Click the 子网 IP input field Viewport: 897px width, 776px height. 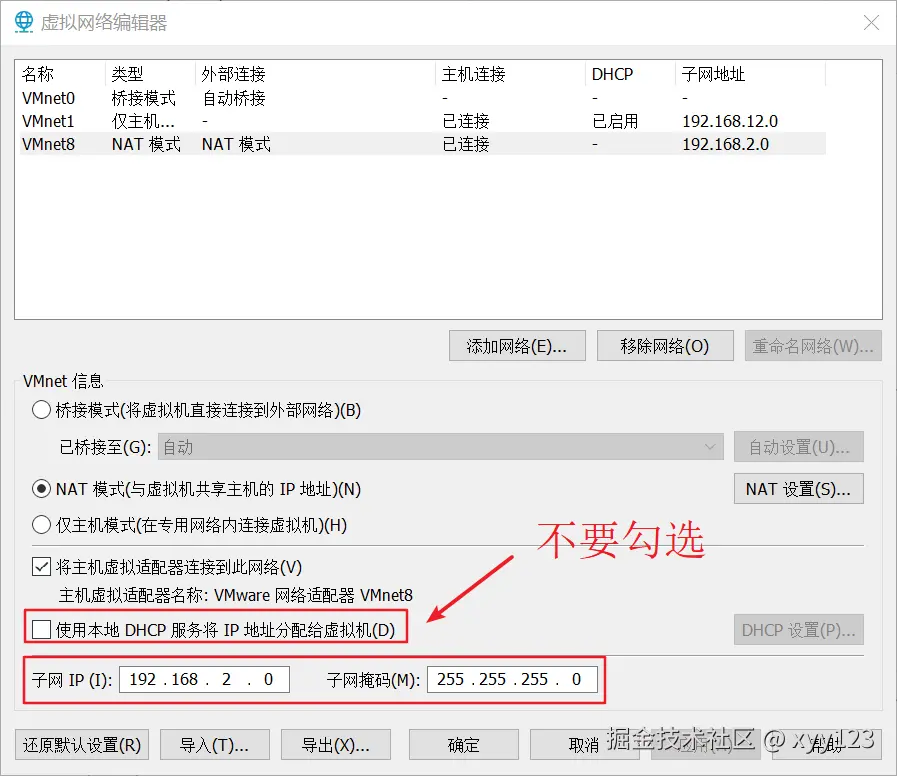tap(204, 679)
